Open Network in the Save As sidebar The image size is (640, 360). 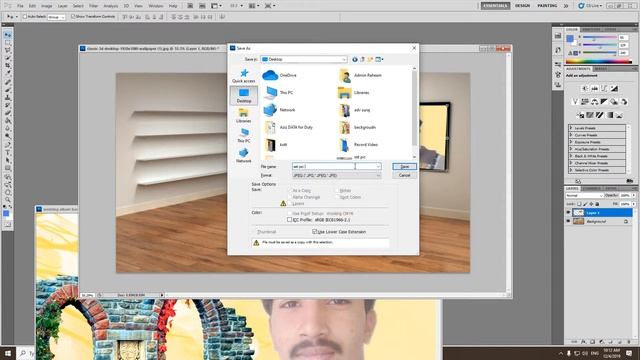(244, 156)
